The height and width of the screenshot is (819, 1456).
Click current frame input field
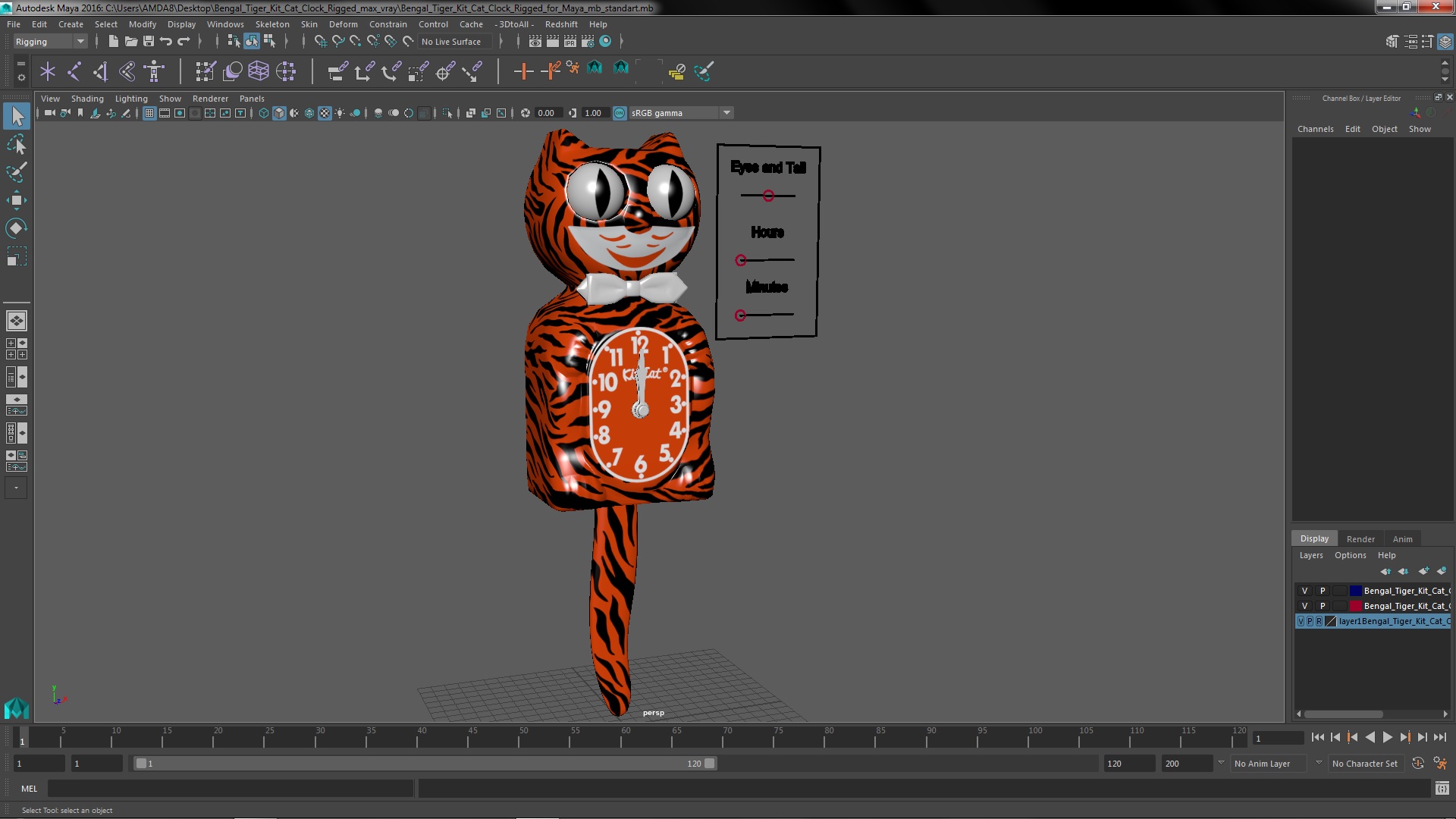(1279, 739)
